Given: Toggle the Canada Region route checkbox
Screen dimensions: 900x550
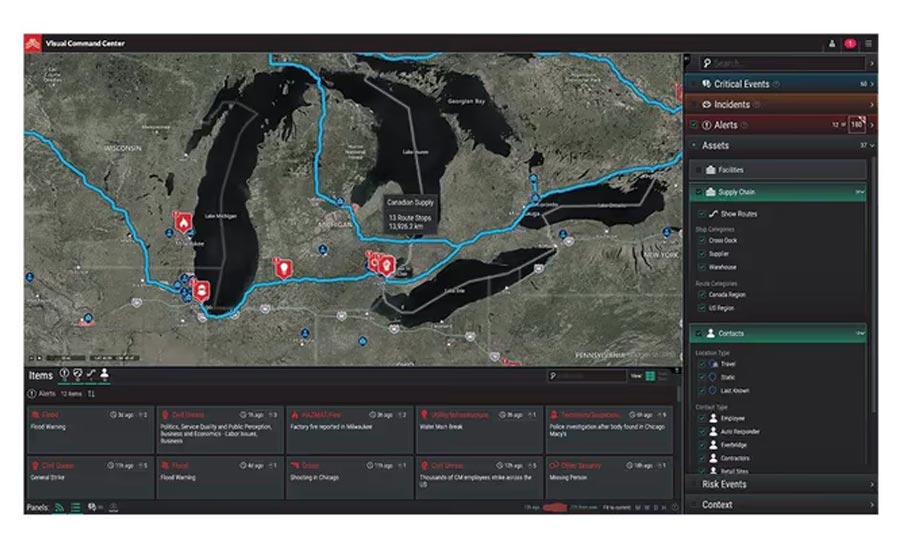Looking at the screenshot, I should click(x=701, y=295).
